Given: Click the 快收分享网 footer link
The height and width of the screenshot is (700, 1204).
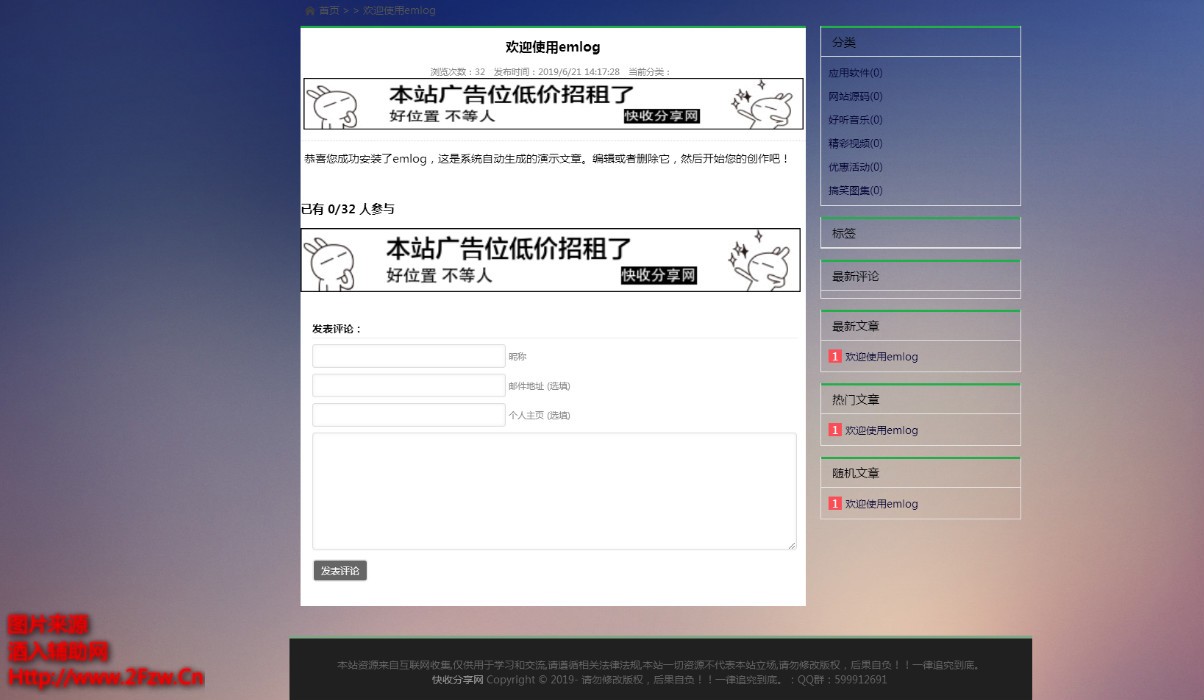Looking at the screenshot, I should (x=457, y=680).
